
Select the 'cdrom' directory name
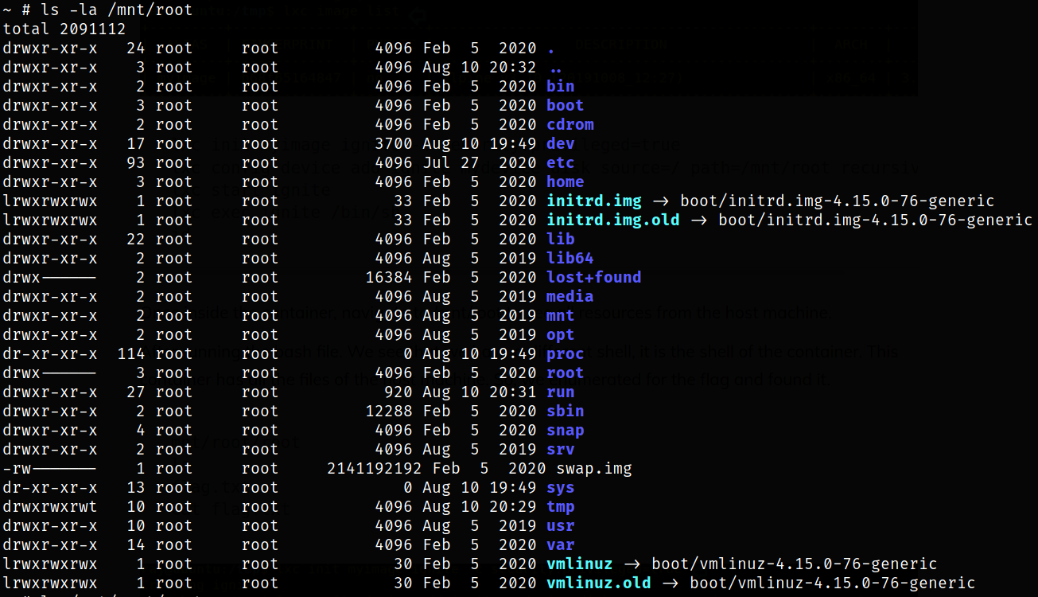(x=570, y=125)
